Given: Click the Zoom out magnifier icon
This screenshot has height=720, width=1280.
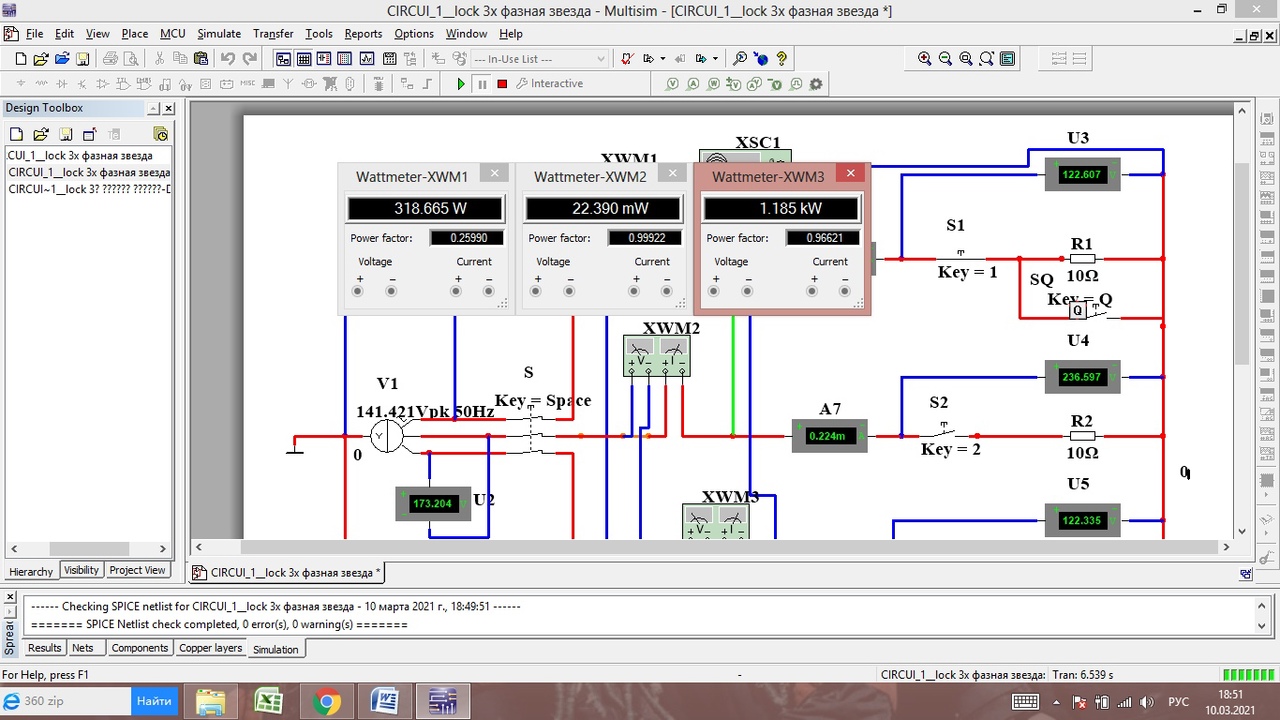Looking at the screenshot, I should (x=945, y=59).
